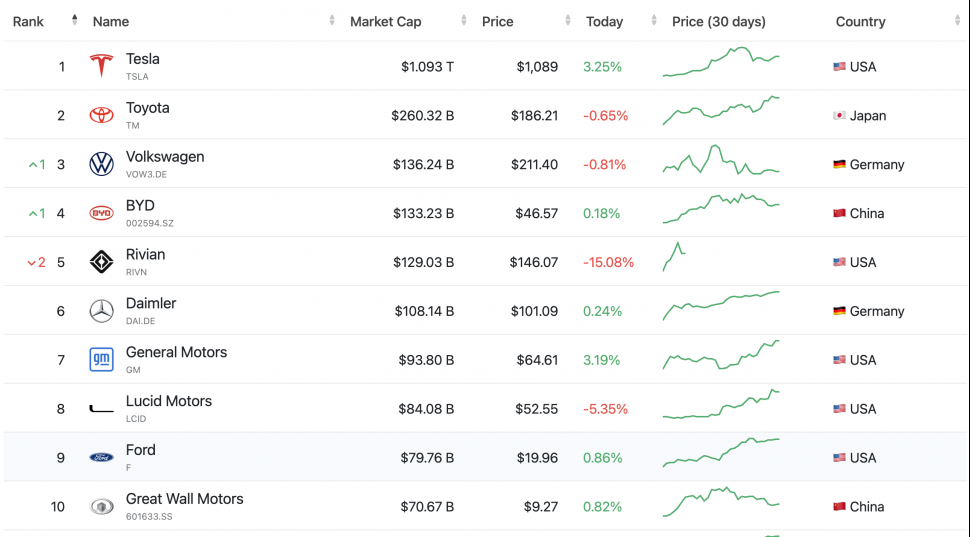The width and height of the screenshot is (970, 537).
Task: Click the Name column header
Action: (x=110, y=21)
